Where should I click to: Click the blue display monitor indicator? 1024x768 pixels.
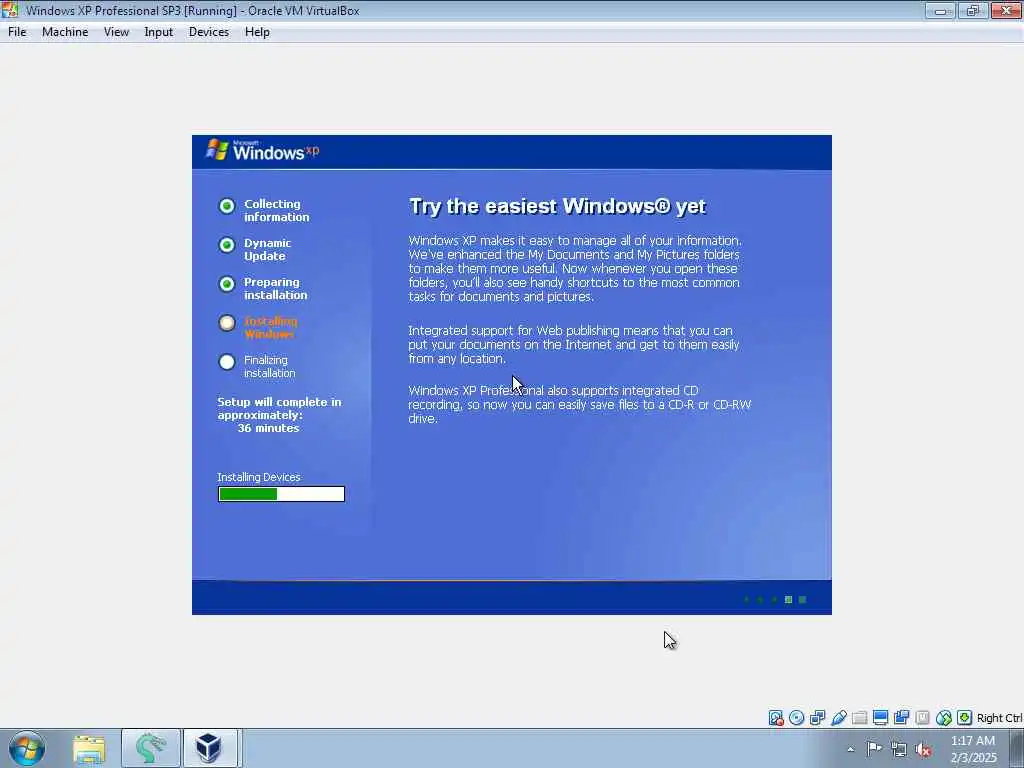click(880, 718)
